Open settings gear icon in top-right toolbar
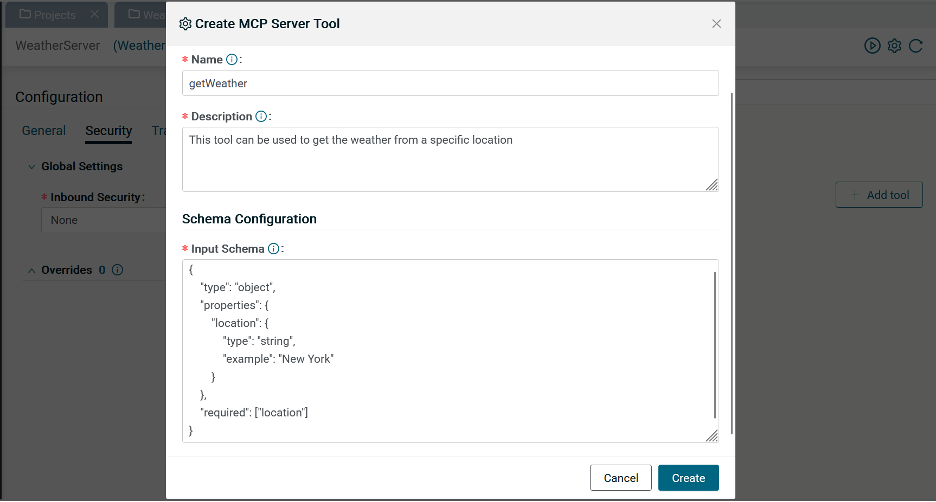 [894, 46]
